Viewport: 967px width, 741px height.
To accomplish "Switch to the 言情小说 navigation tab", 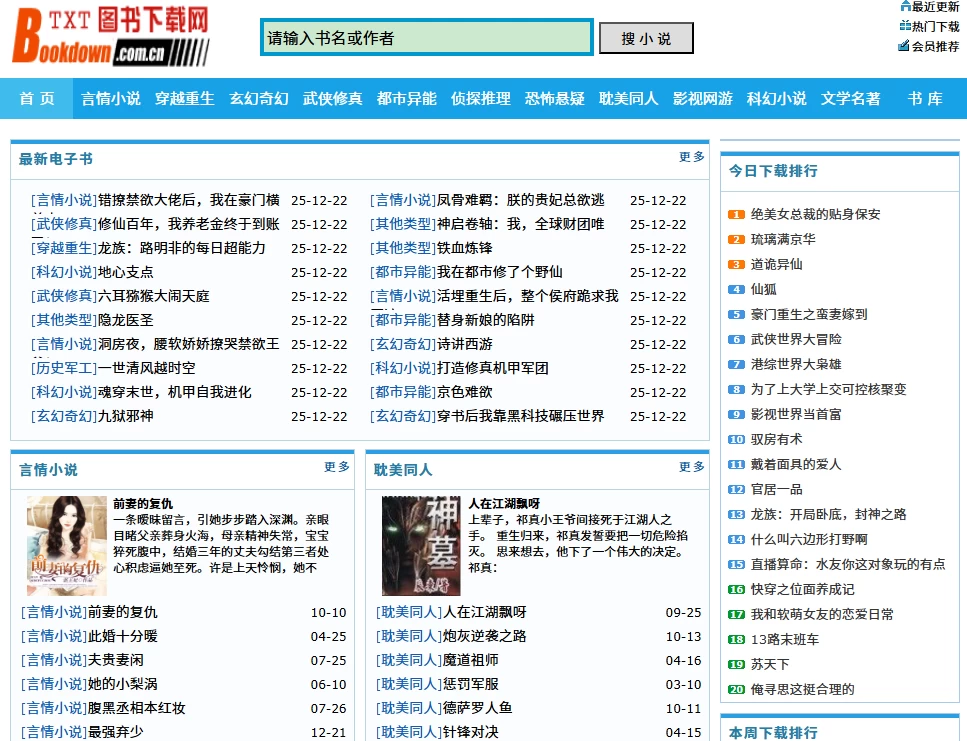I will pyautogui.click(x=112, y=99).
